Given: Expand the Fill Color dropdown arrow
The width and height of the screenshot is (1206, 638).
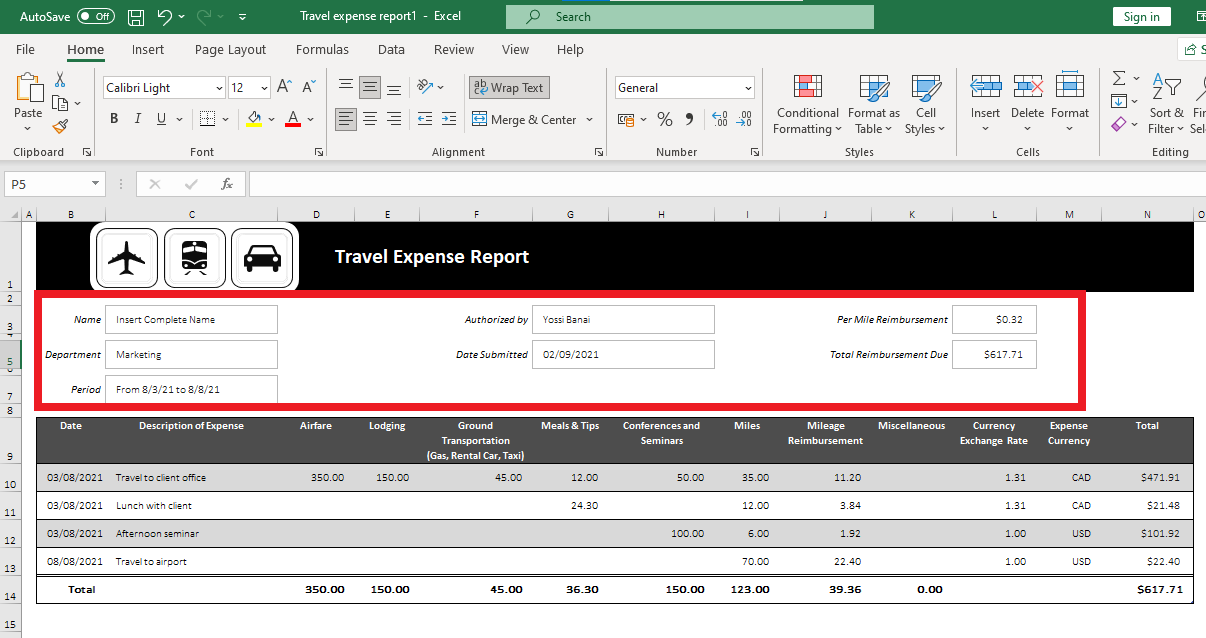Looking at the screenshot, I should 270,118.
